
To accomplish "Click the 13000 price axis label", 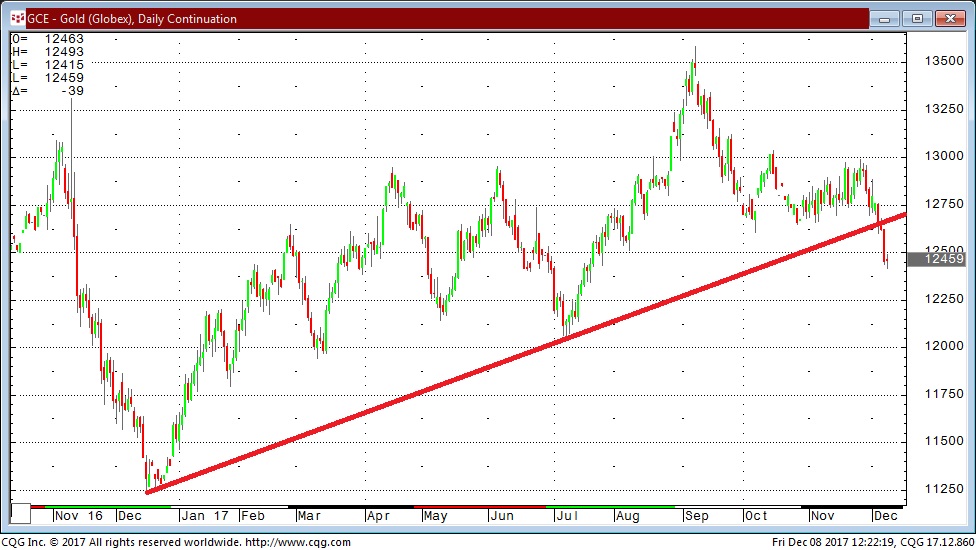I will click(944, 156).
